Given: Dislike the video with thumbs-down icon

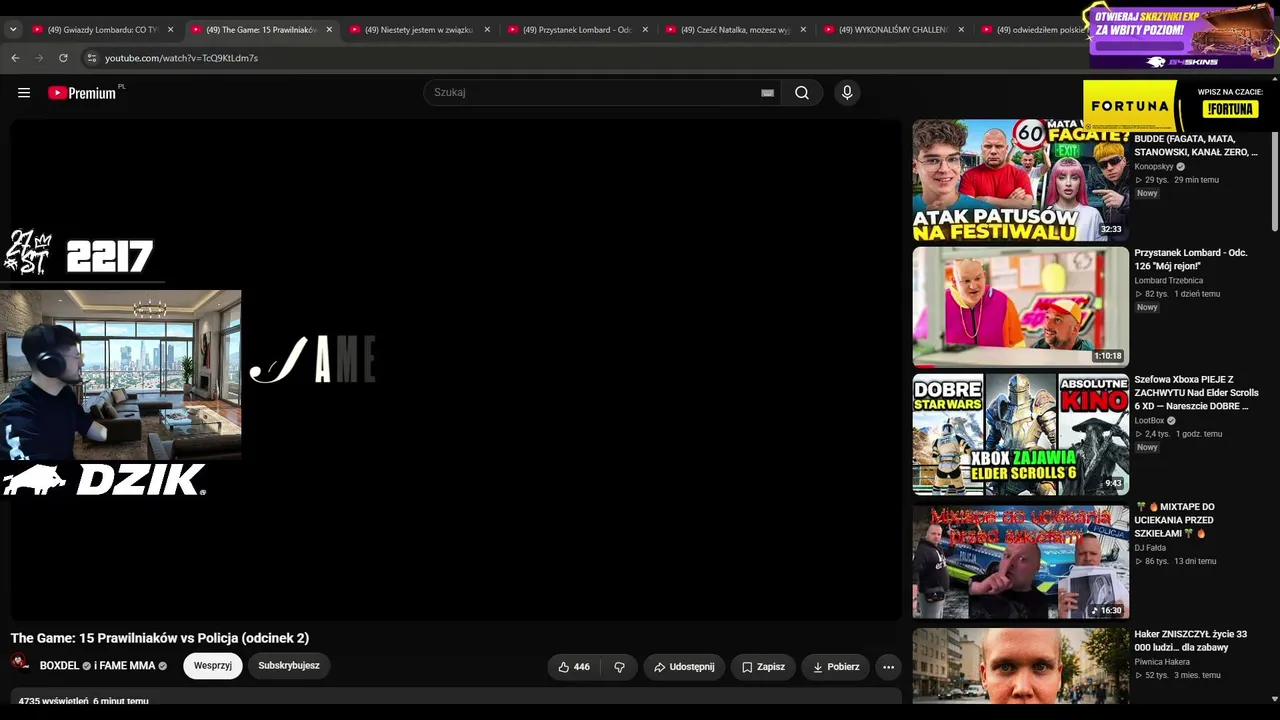Looking at the screenshot, I should pos(619,667).
